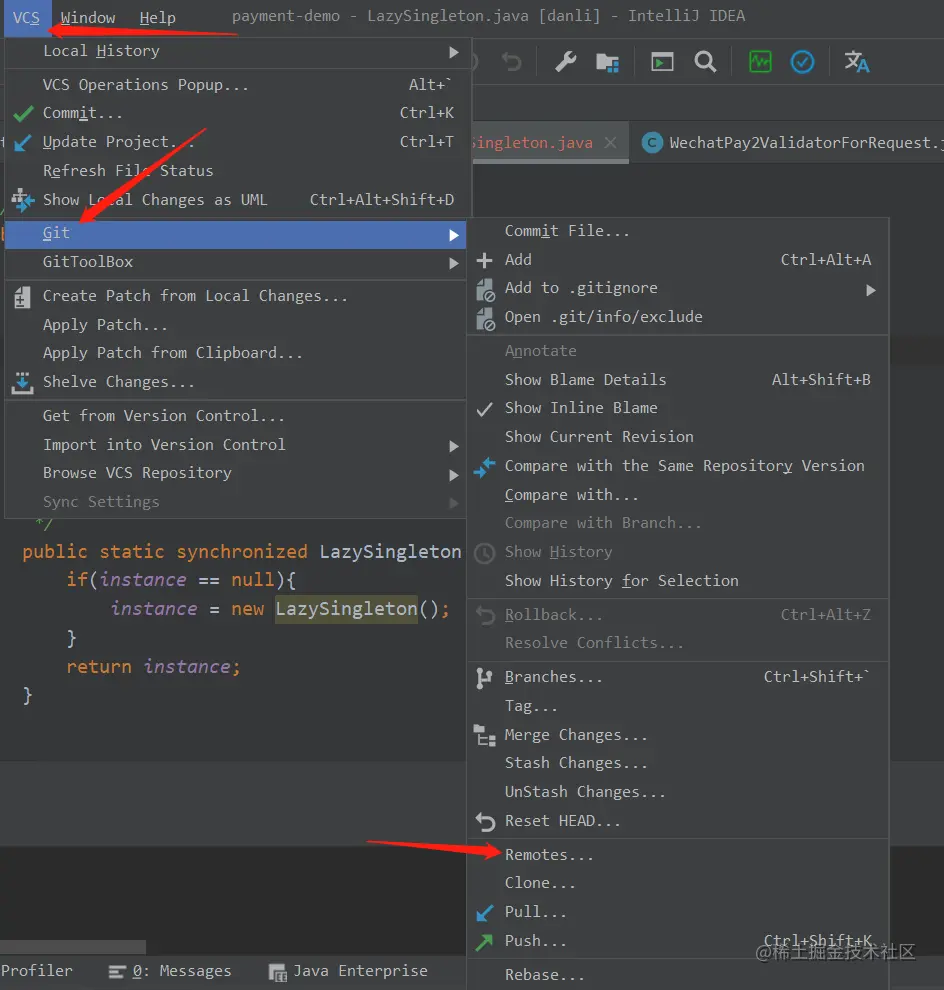Click the plus icon beside Add
This screenshot has height=990, width=944.
coord(484,260)
